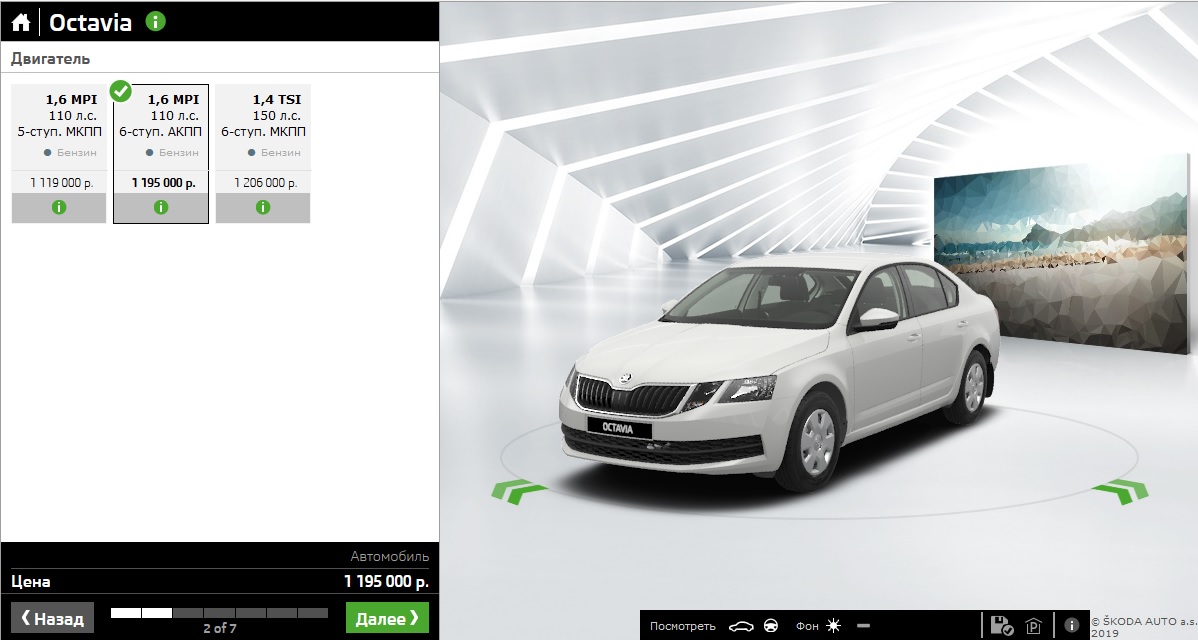Go to the home page icon

pyautogui.click(x=21, y=22)
